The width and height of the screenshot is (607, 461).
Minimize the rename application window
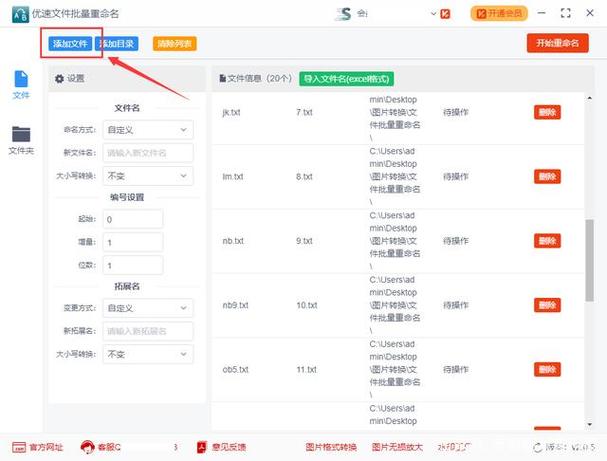[x=542, y=13]
